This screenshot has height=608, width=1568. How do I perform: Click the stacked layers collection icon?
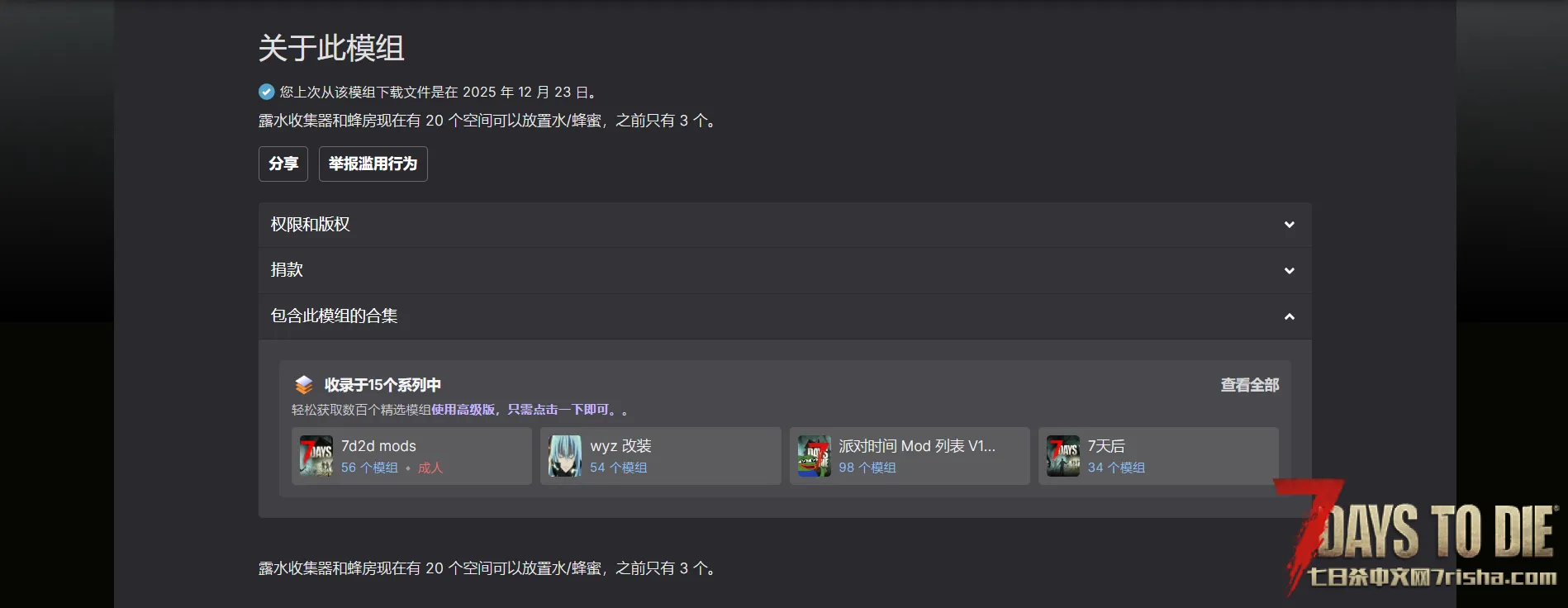pyautogui.click(x=304, y=385)
